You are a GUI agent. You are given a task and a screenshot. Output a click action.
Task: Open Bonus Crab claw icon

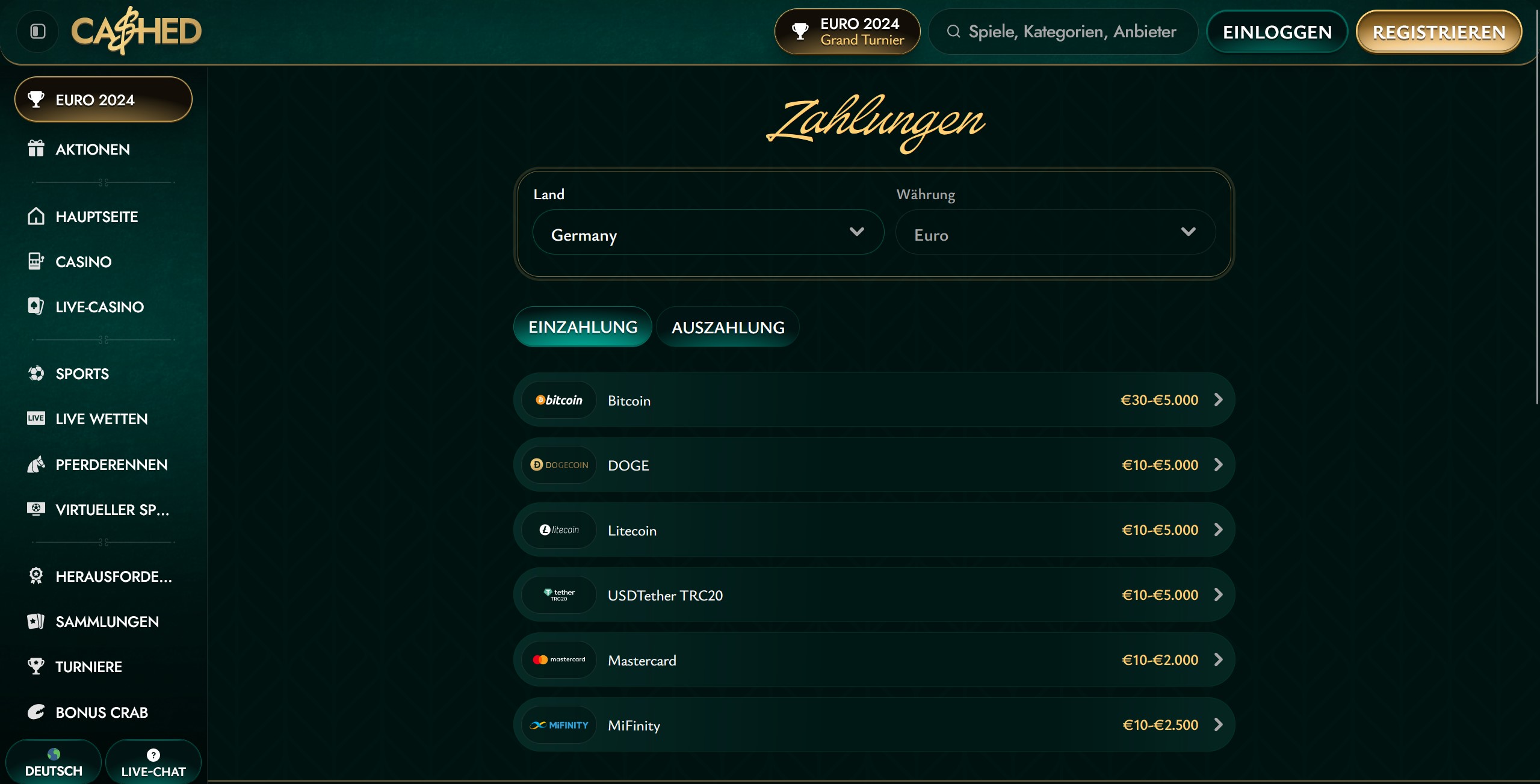[x=36, y=712]
